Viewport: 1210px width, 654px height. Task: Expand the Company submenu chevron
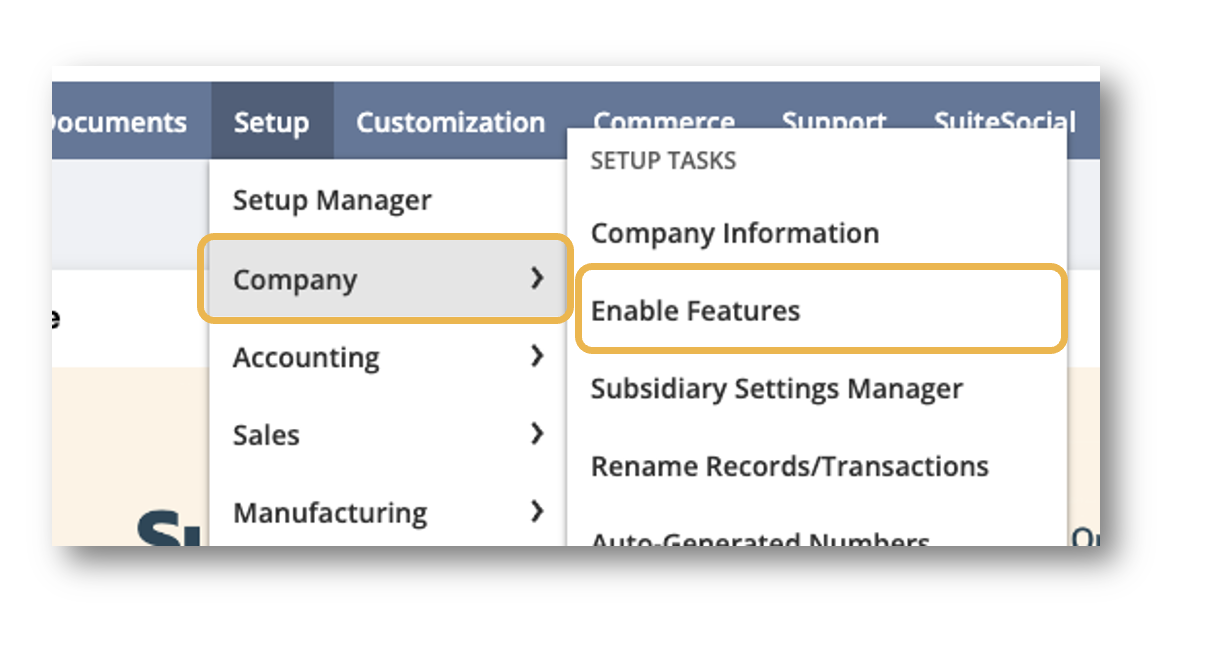coord(538,278)
